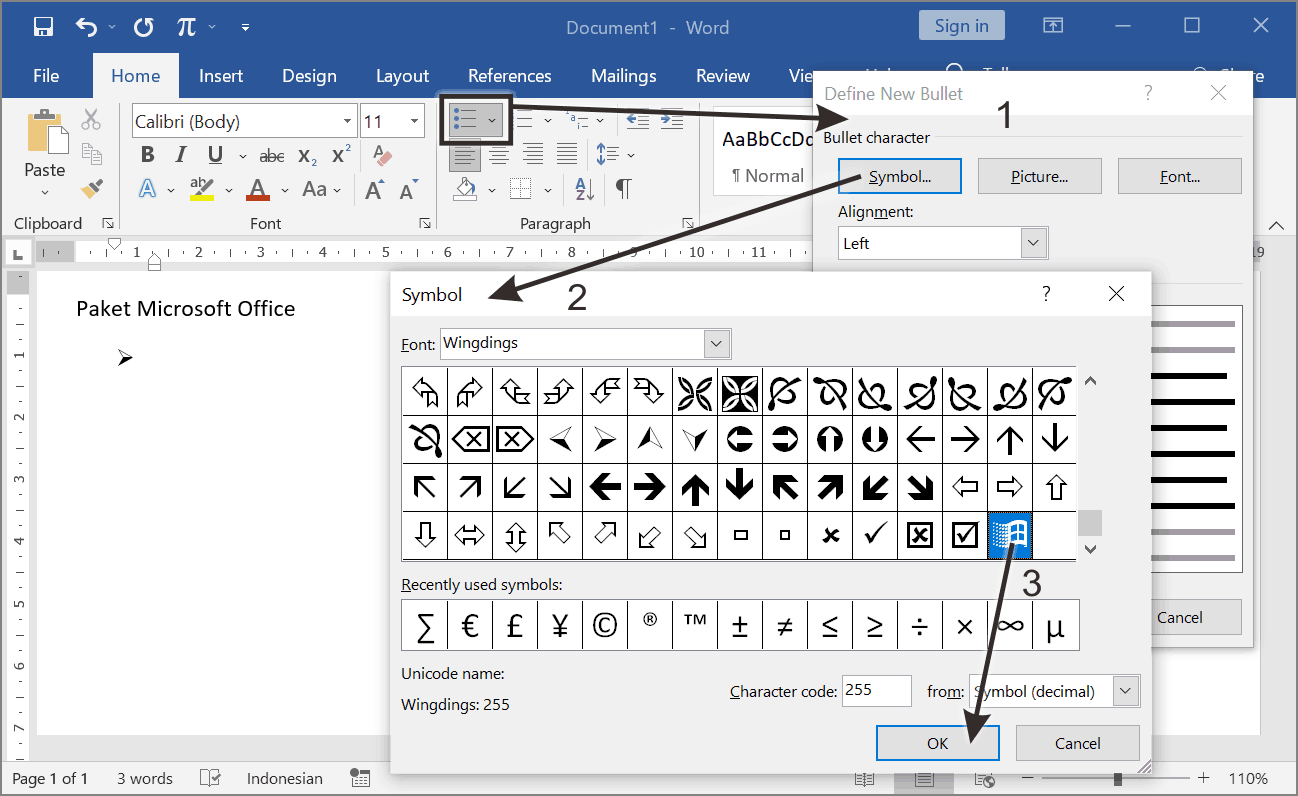Switch to the Insert ribbon tab
Image resolution: width=1298 pixels, height=796 pixels.
tap(221, 76)
